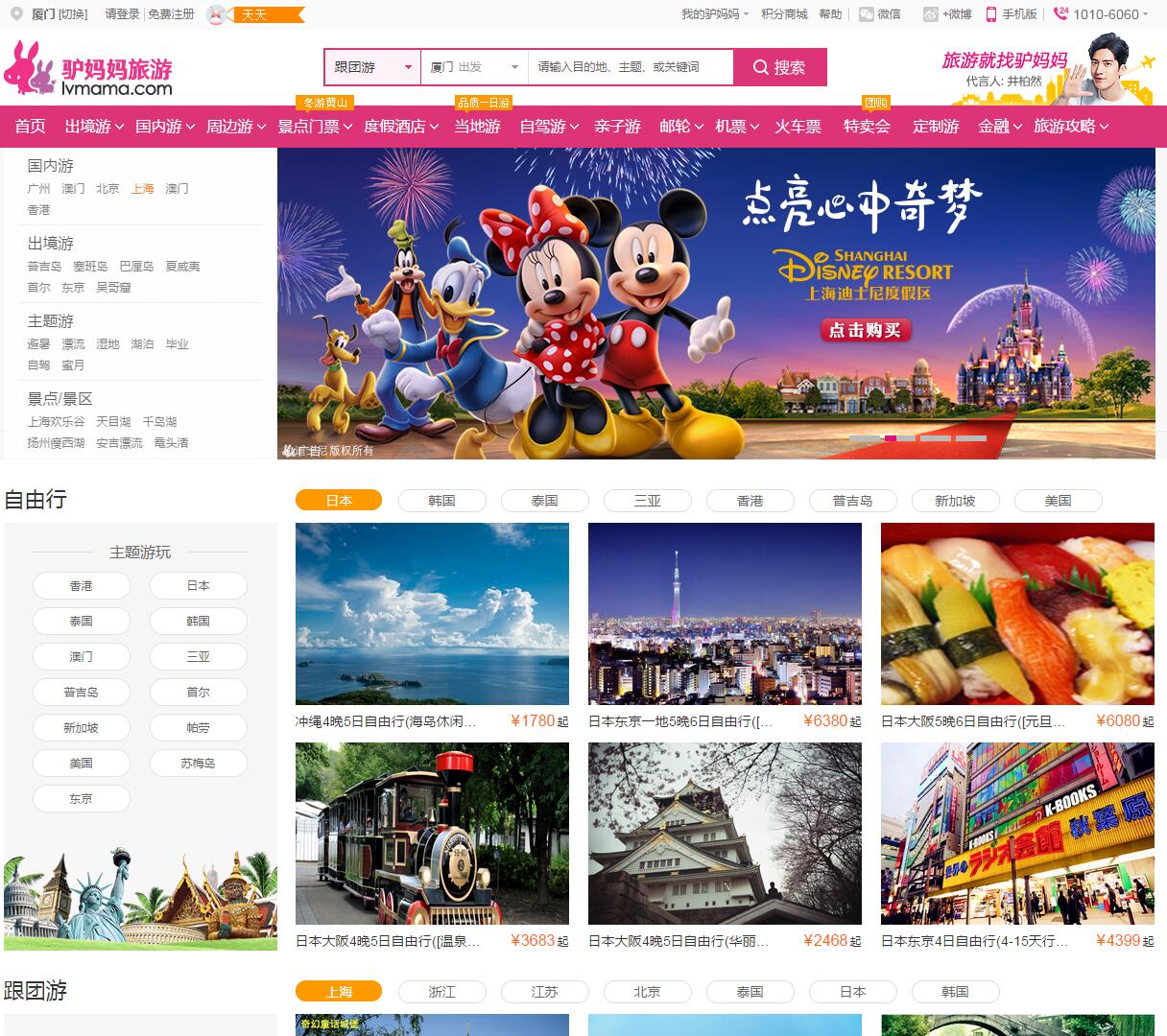Expand the 景点门票 nav dropdown
Viewport: 1167px width, 1036px height.
pos(315,127)
